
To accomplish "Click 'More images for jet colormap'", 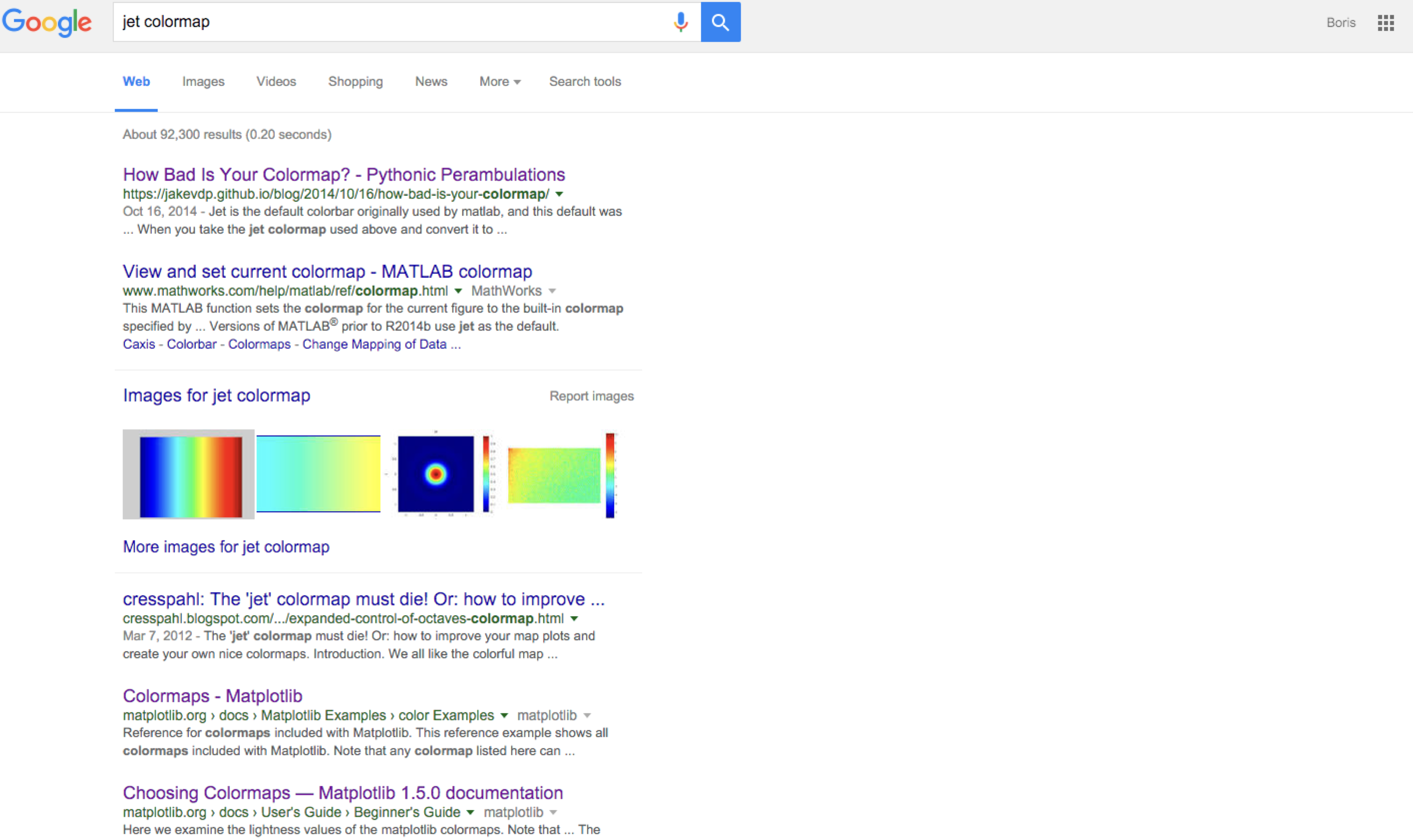I will coord(226,547).
